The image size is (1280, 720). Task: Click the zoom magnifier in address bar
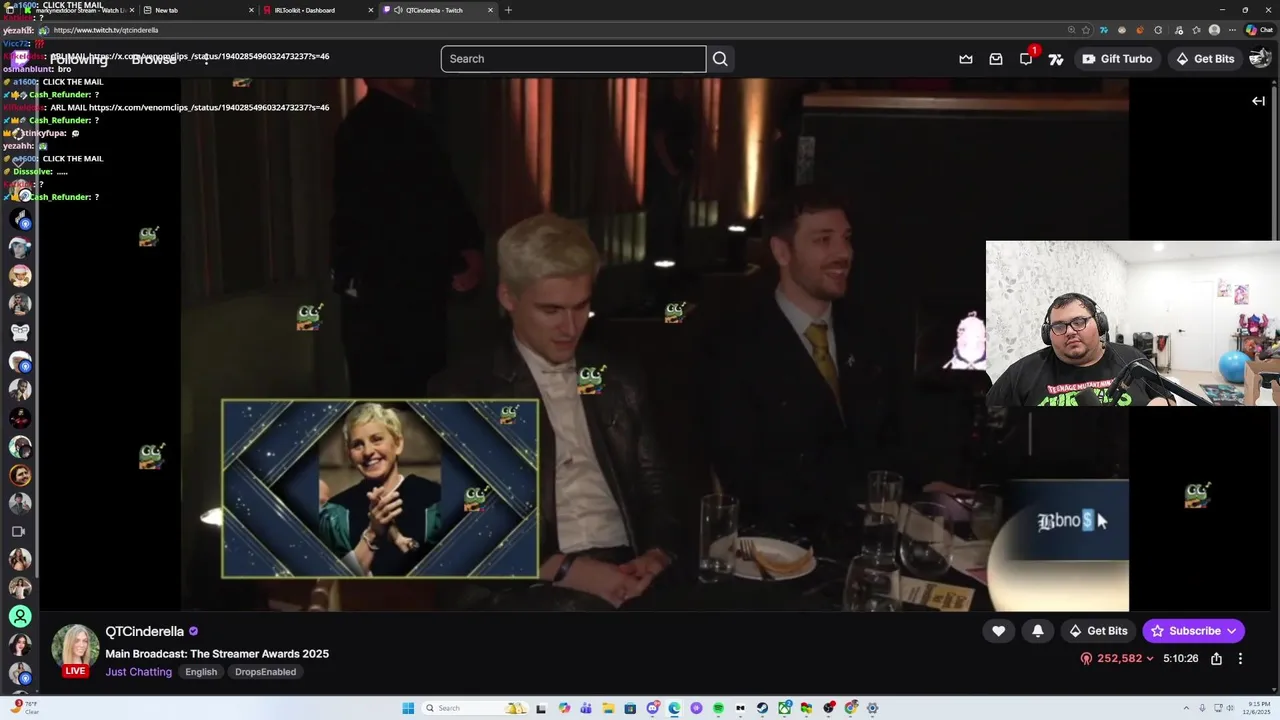[x=1071, y=30]
